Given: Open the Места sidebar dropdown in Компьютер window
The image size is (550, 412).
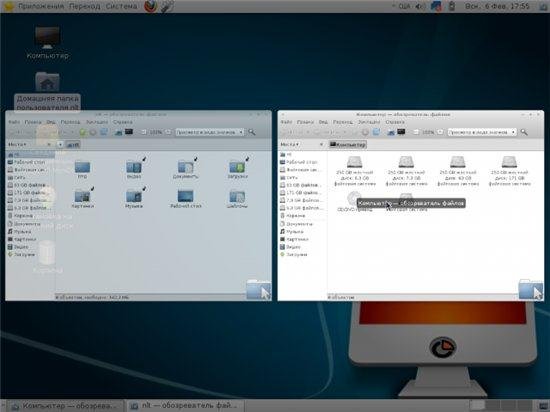Looking at the screenshot, I should pyautogui.click(x=290, y=144).
